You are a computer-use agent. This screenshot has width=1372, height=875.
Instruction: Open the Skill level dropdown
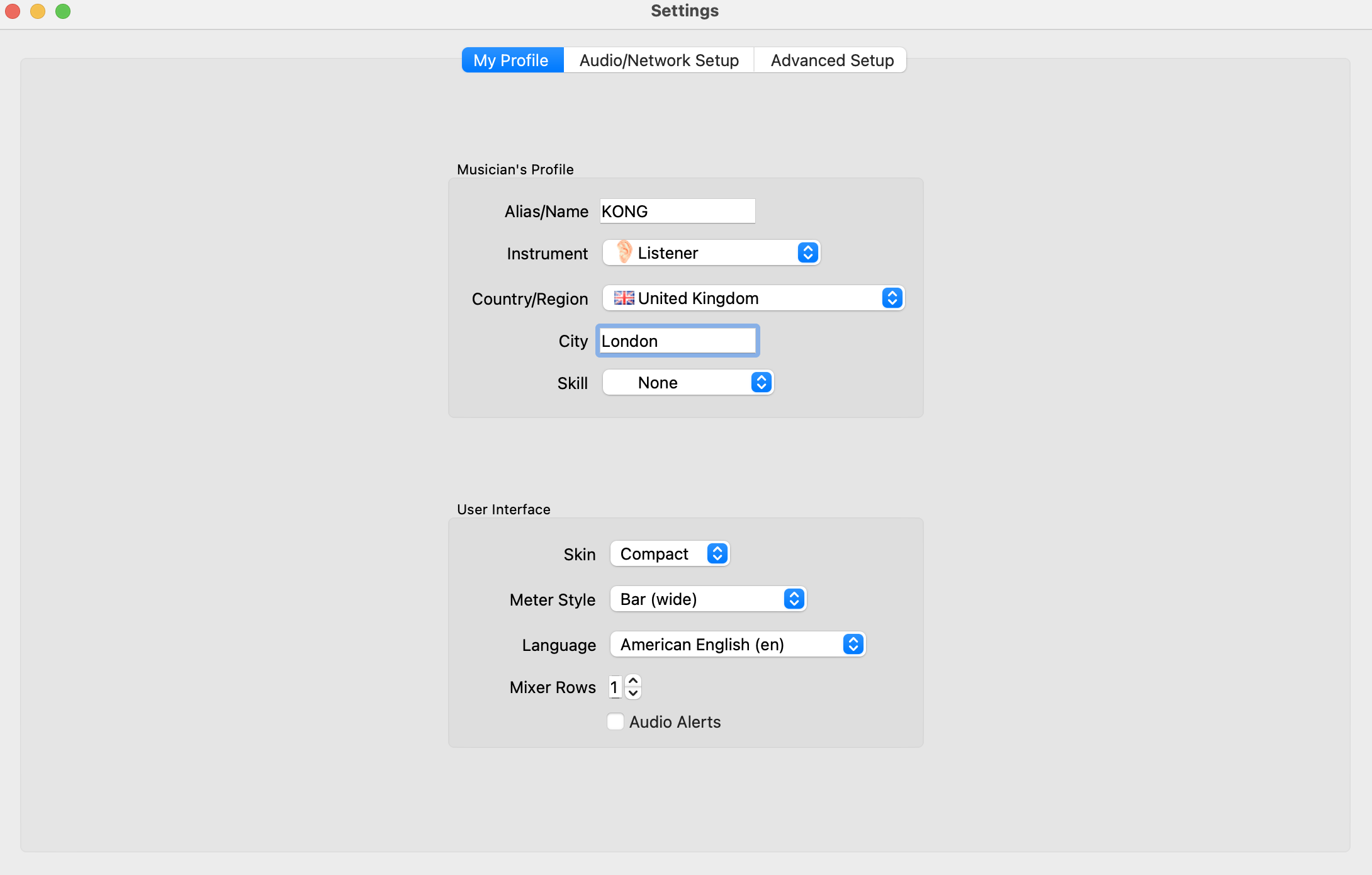point(688,383)
